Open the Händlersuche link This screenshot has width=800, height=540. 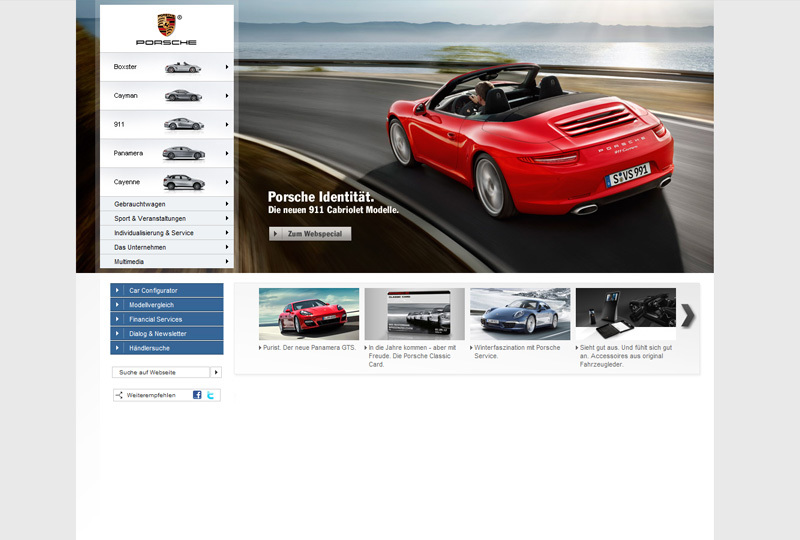click(167, 348)
